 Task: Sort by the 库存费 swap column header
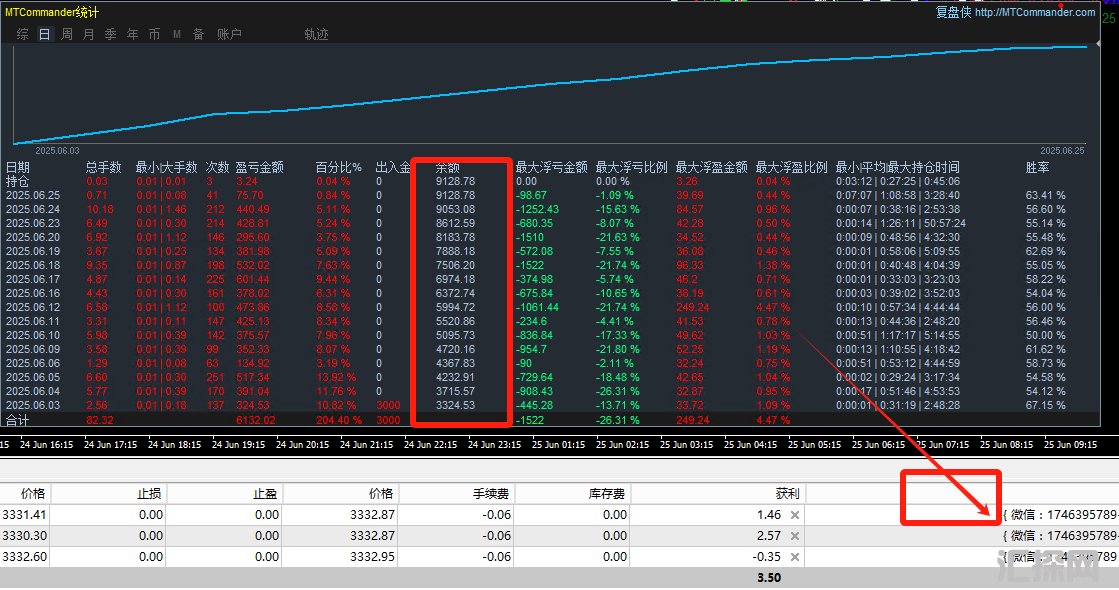tap(607, 494)
